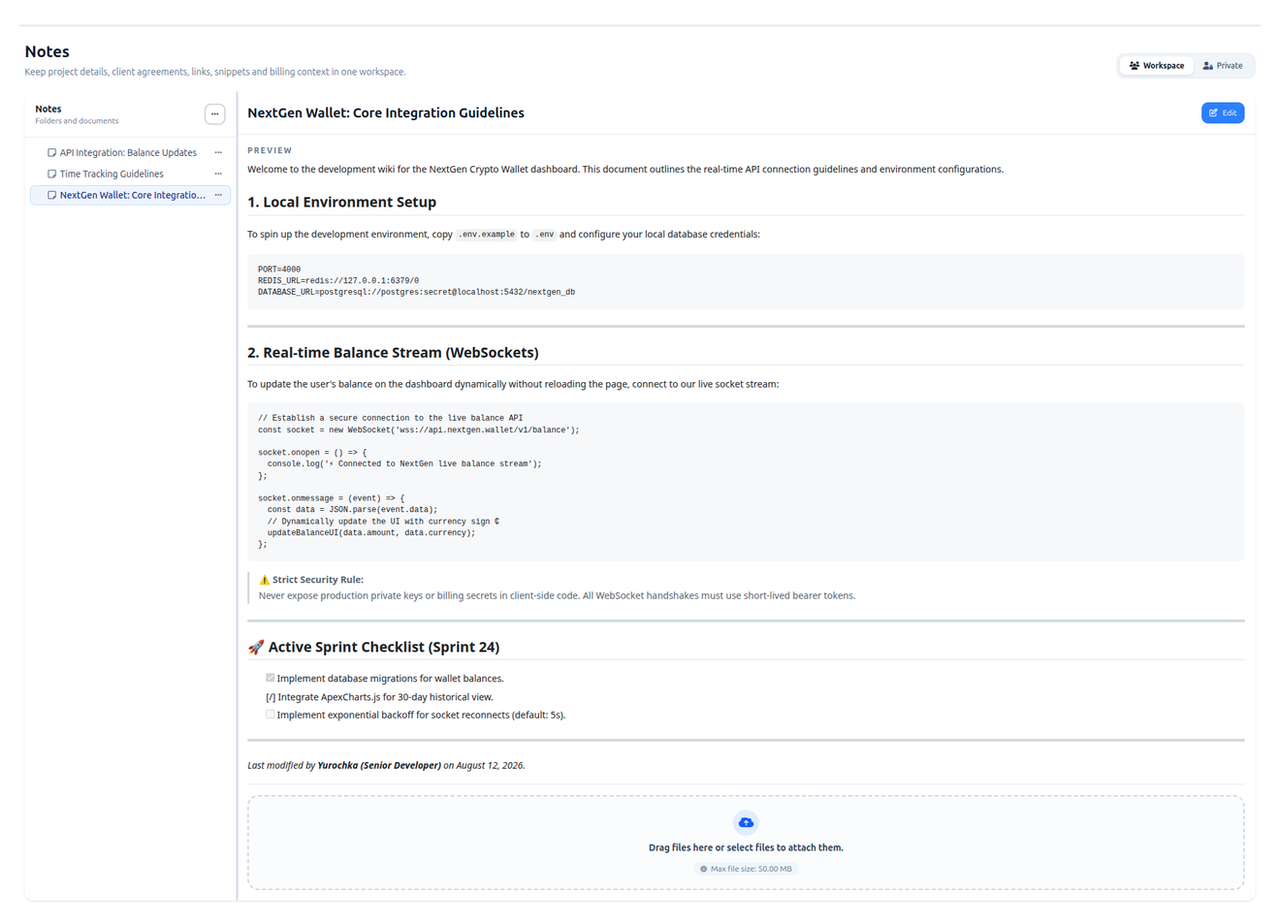Click the '.env.example' inline code

(485, 234)
